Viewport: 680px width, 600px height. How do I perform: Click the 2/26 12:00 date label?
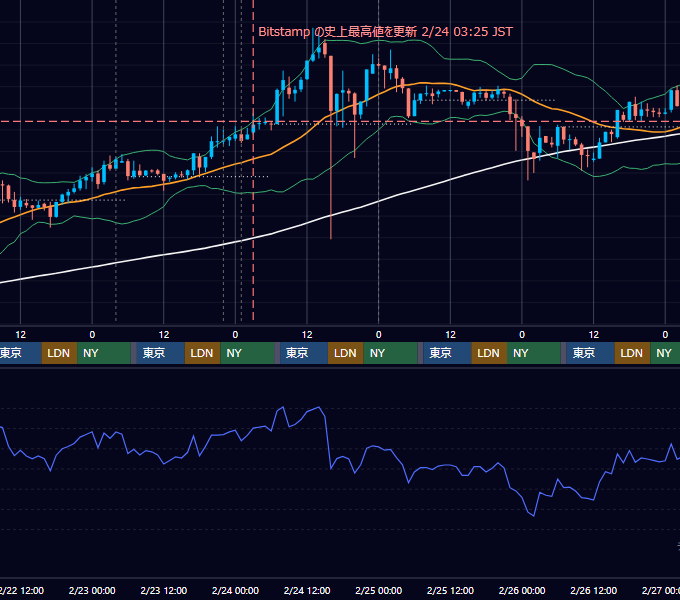click(x=593, y=590)
